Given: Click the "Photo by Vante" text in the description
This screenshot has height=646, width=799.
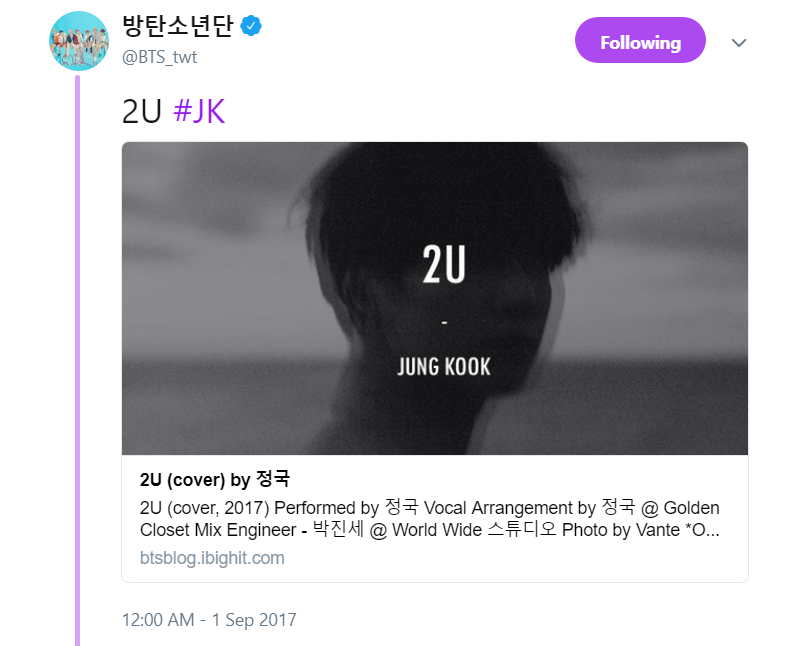Looking at the screenshot, I should (x=621, y=530).
